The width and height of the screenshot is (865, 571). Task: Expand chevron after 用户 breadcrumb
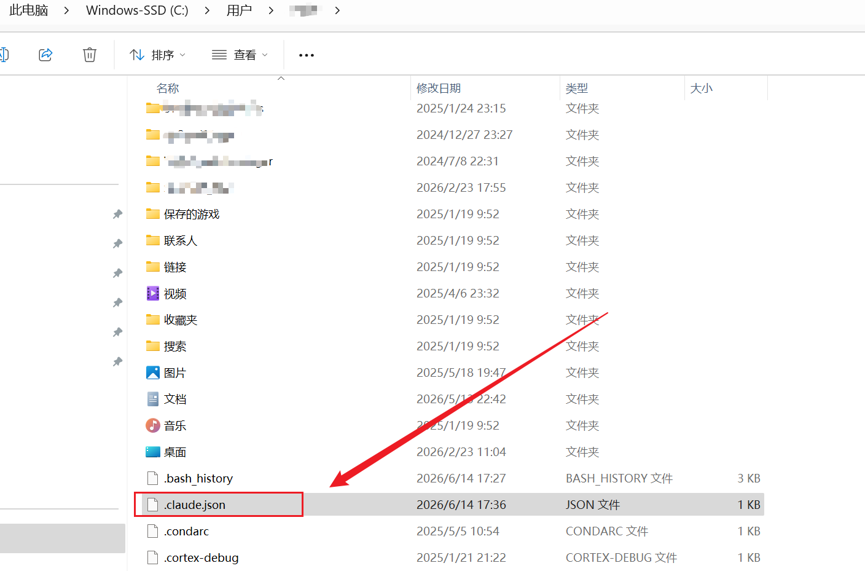270,10
